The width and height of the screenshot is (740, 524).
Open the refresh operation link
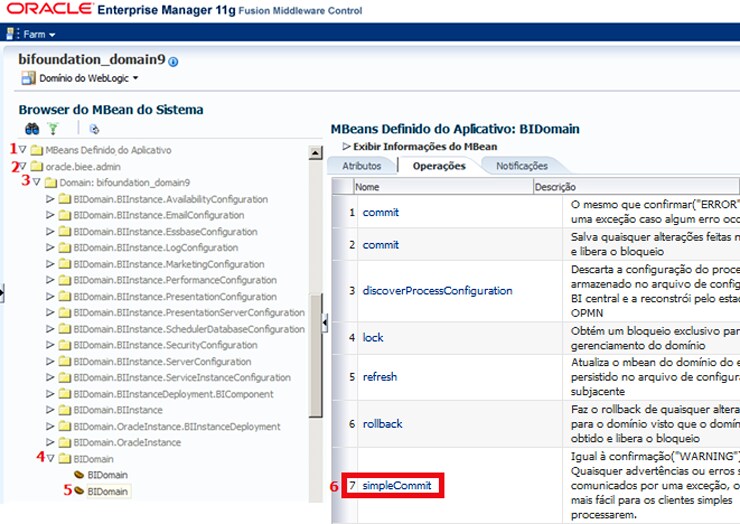[379, 377]
